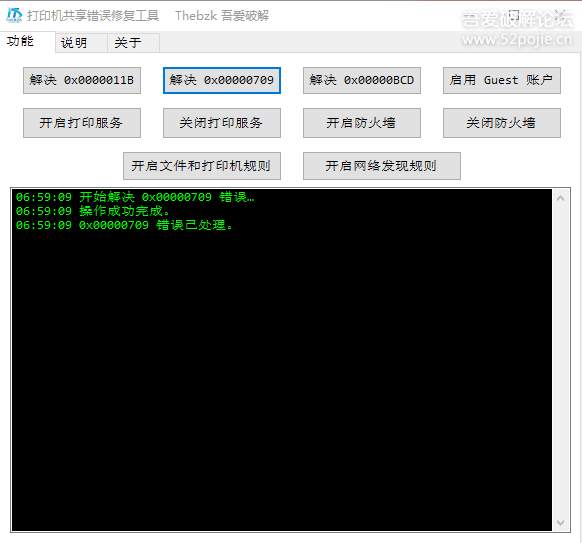Click the log scrollbar down arrow
Screen dimensions: 582x543
560,523
